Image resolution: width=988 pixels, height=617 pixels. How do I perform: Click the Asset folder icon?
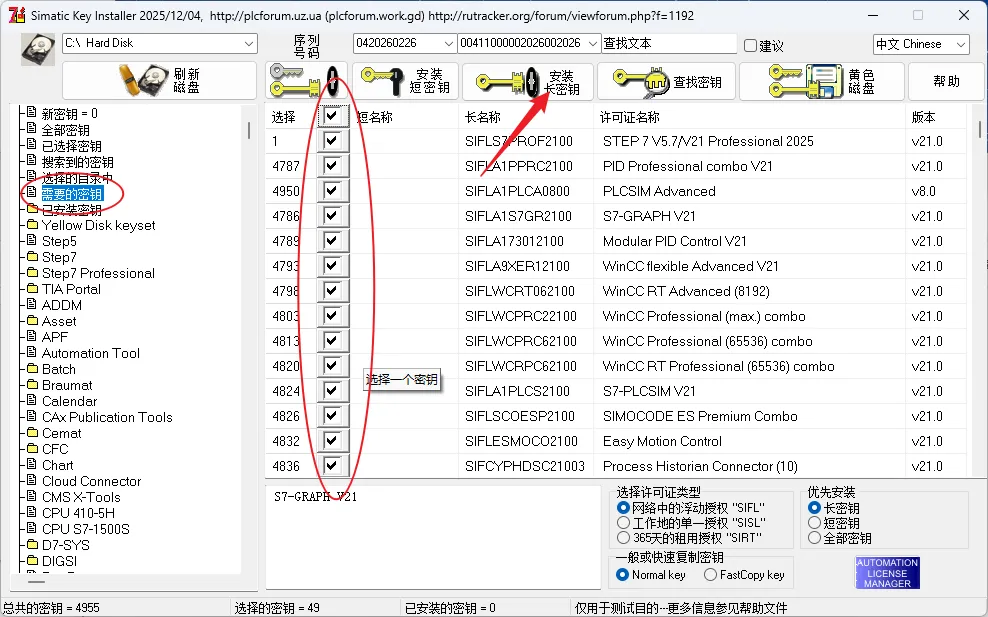32,320
